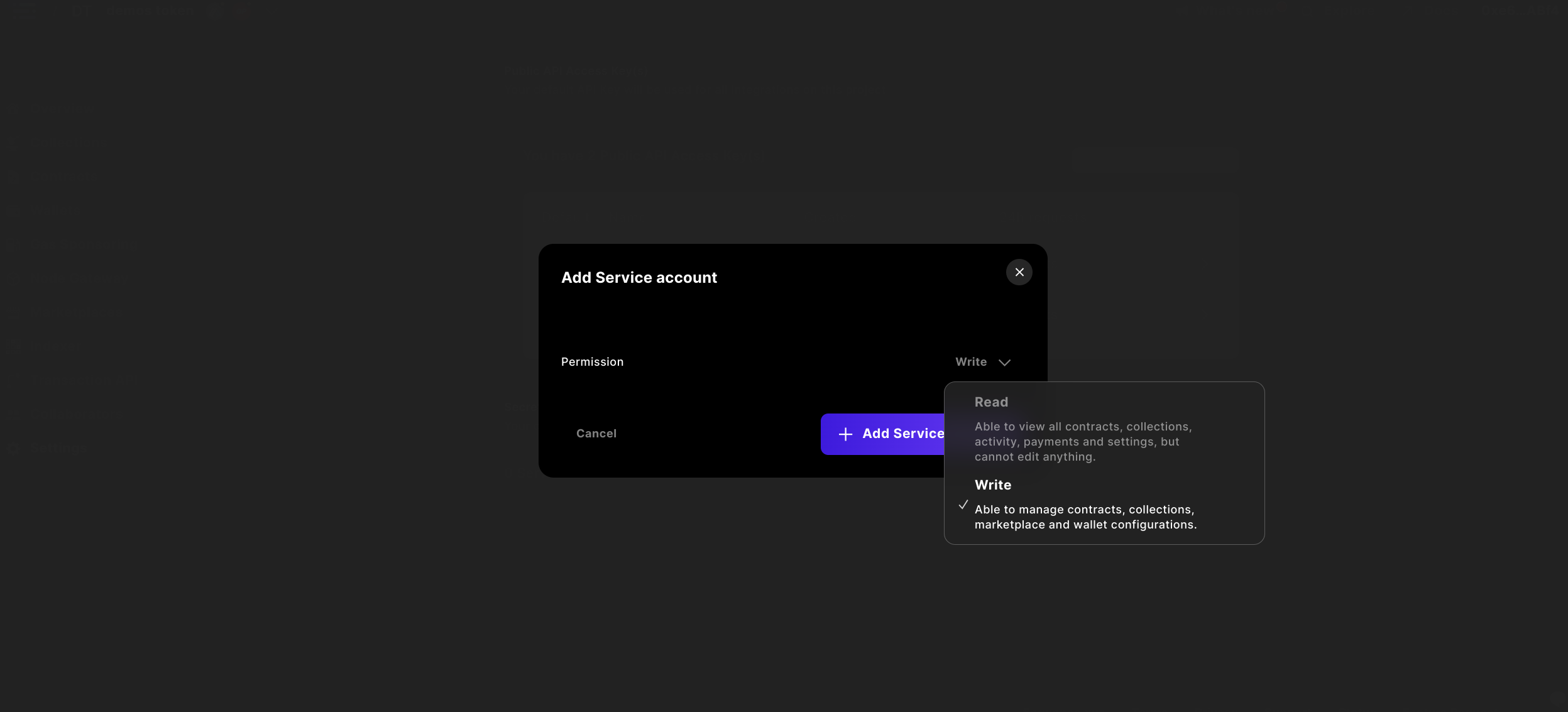Viewport: 1568px width, 712px height.
Task: Expand the Write permission dropdown
Action: coord(982,362)
